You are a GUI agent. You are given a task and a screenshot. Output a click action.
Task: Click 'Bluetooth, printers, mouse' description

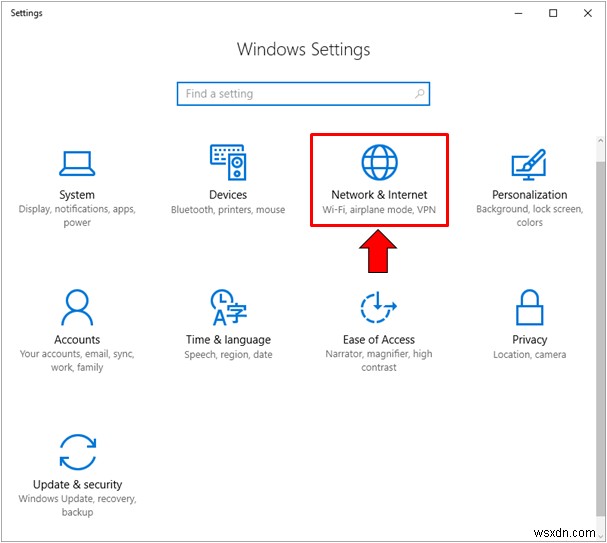click(228, 210)
